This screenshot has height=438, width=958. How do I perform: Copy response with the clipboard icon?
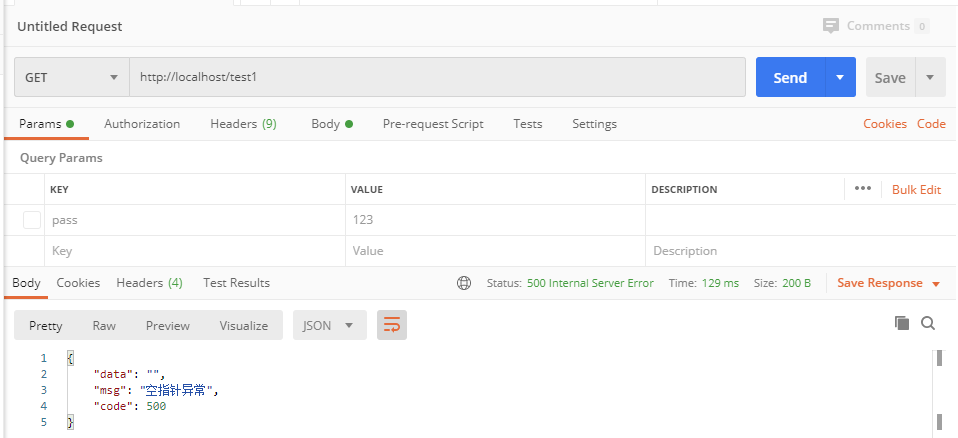coord(902,323)
